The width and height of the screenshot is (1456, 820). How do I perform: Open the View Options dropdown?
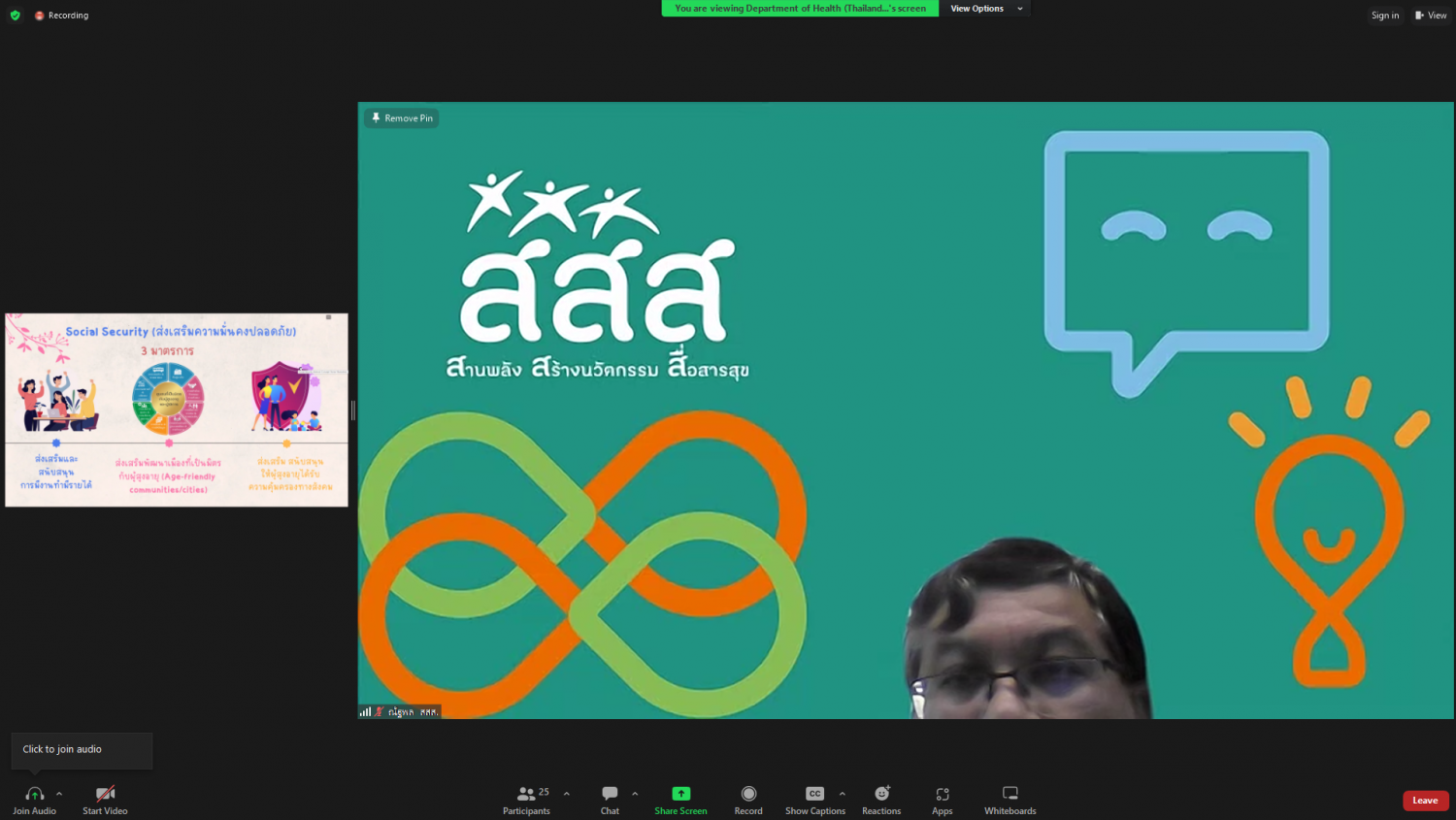pos(986,9)
